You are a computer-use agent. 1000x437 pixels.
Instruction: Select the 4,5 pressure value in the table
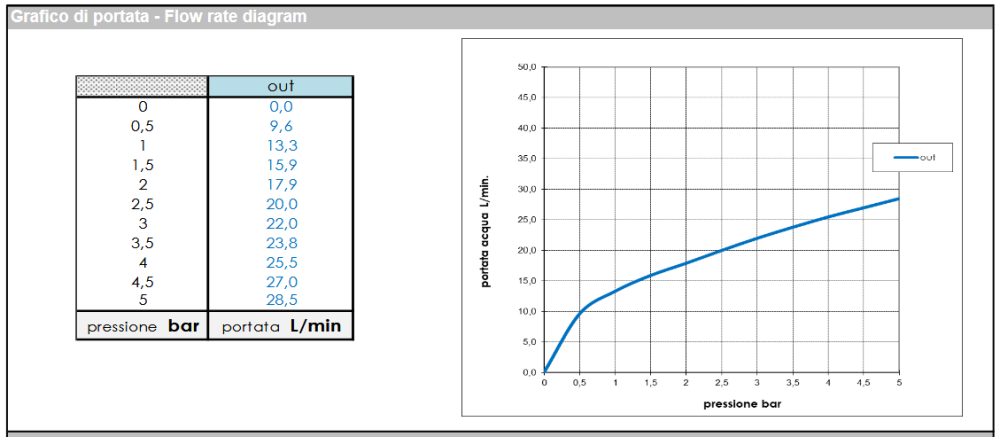click(142, 281)
